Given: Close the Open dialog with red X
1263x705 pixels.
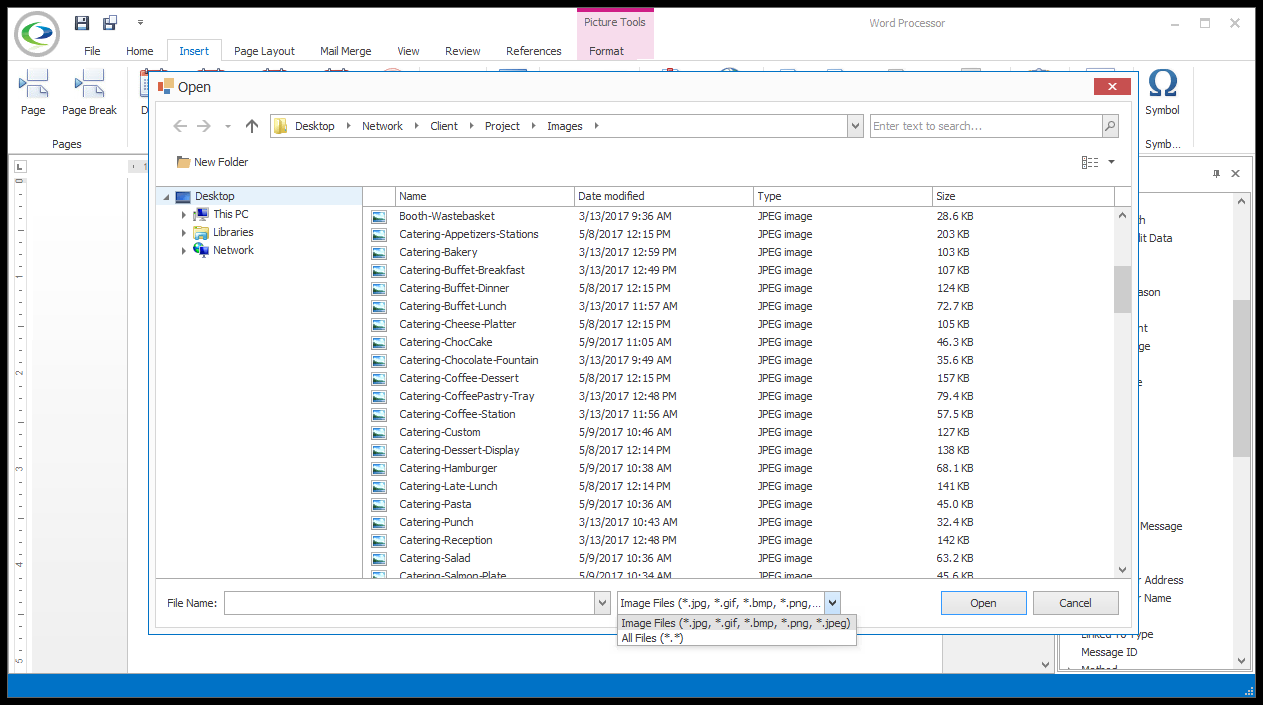Looking at the screenshot, I should tap(1112, 87).
